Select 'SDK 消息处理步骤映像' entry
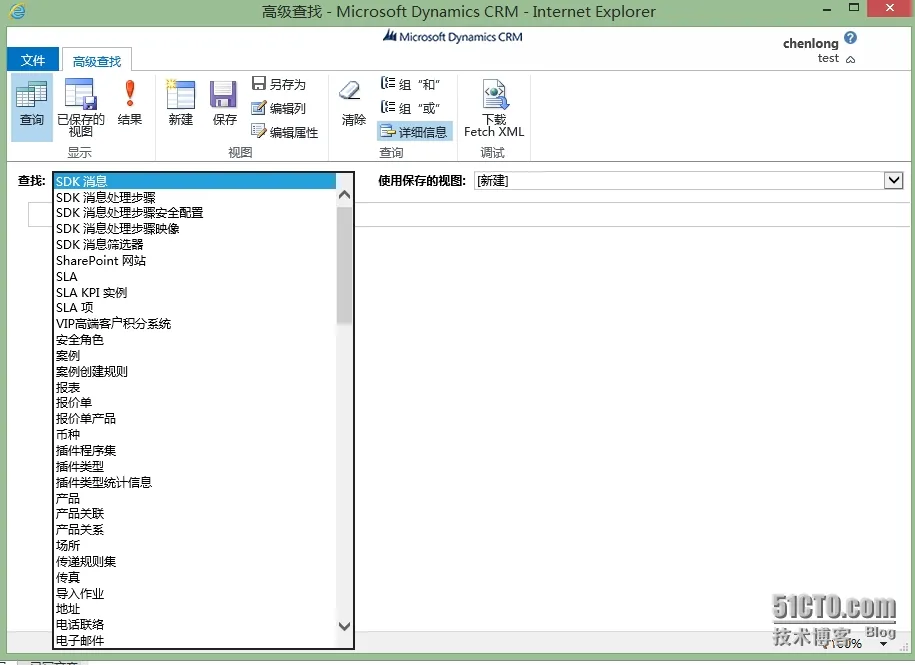915x665 pixels. [x=195, y=229]
